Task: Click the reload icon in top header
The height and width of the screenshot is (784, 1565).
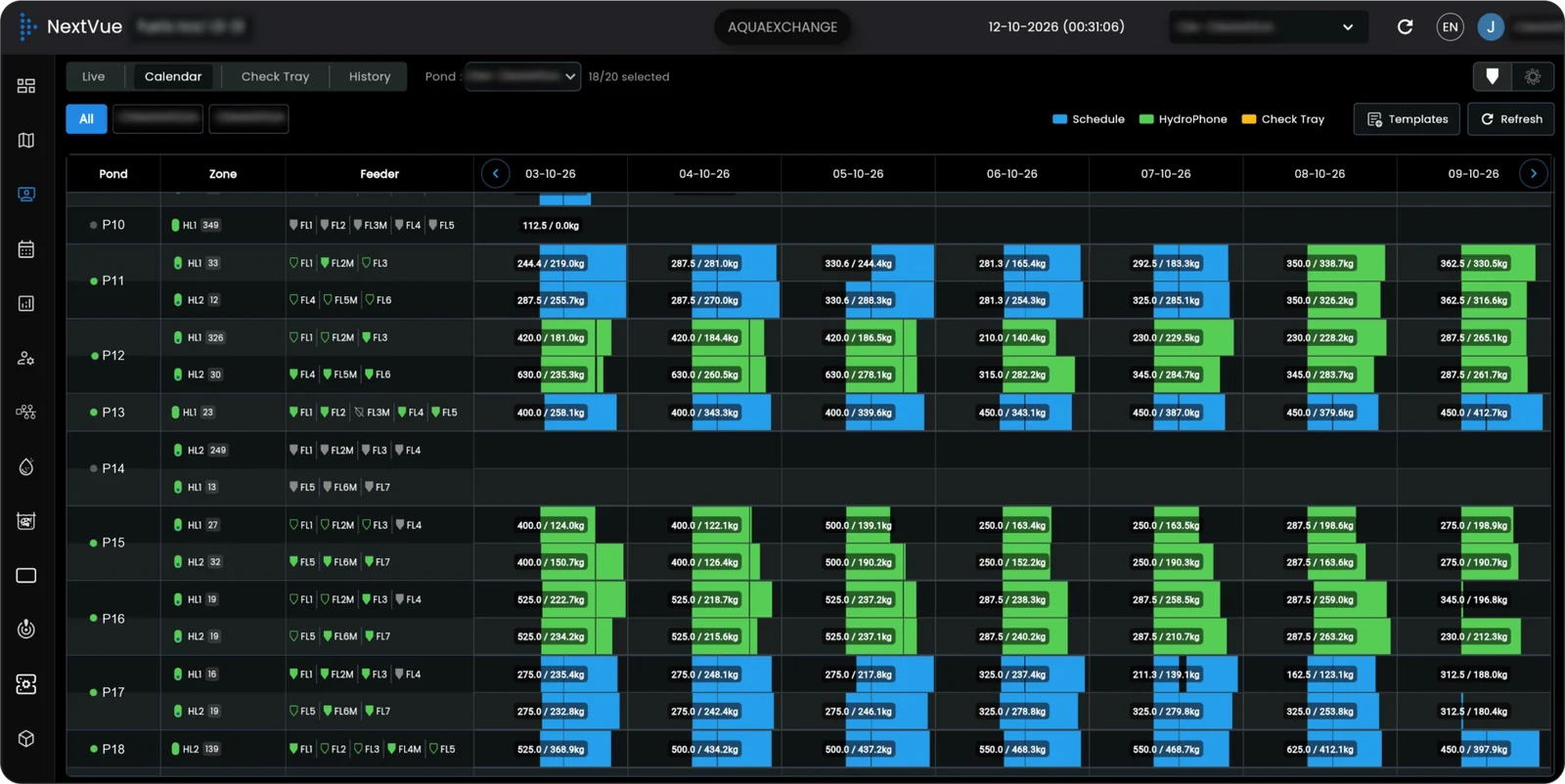Action: [1405, 27]
